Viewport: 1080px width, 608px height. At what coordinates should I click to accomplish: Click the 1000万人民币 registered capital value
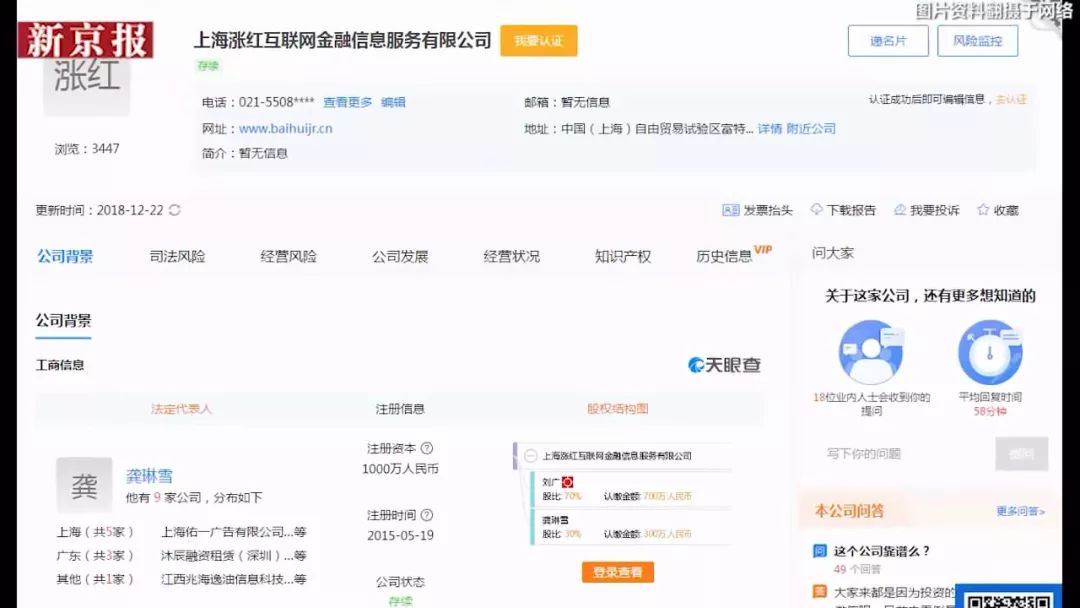pos(400,469)
